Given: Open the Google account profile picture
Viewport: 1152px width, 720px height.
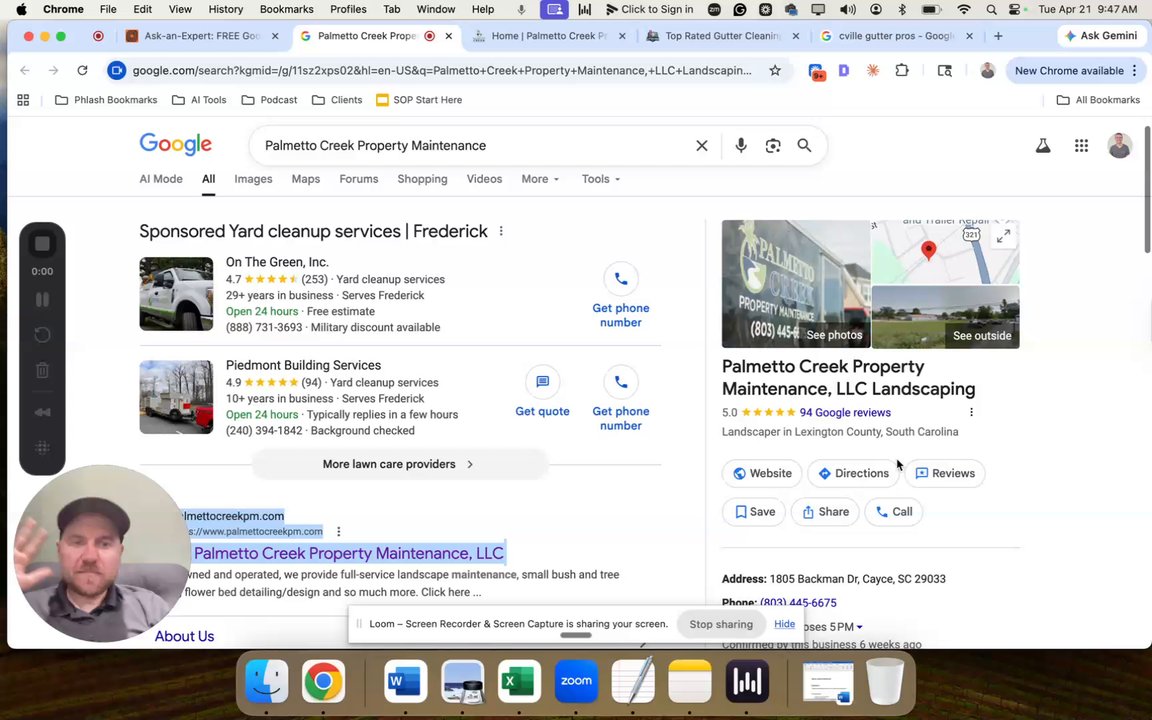Looking at the screenshot, I should coord(1119,145).
